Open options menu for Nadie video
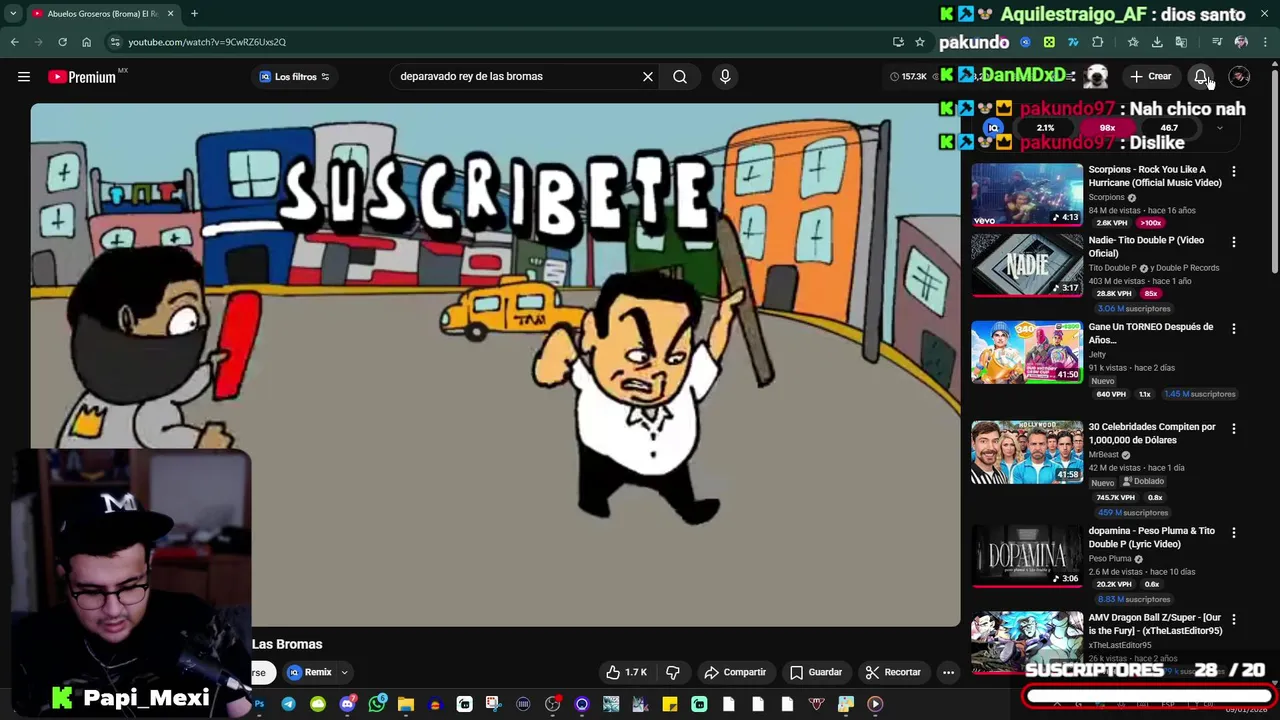The image size is (1280, 720). (x=1233, y=242)
